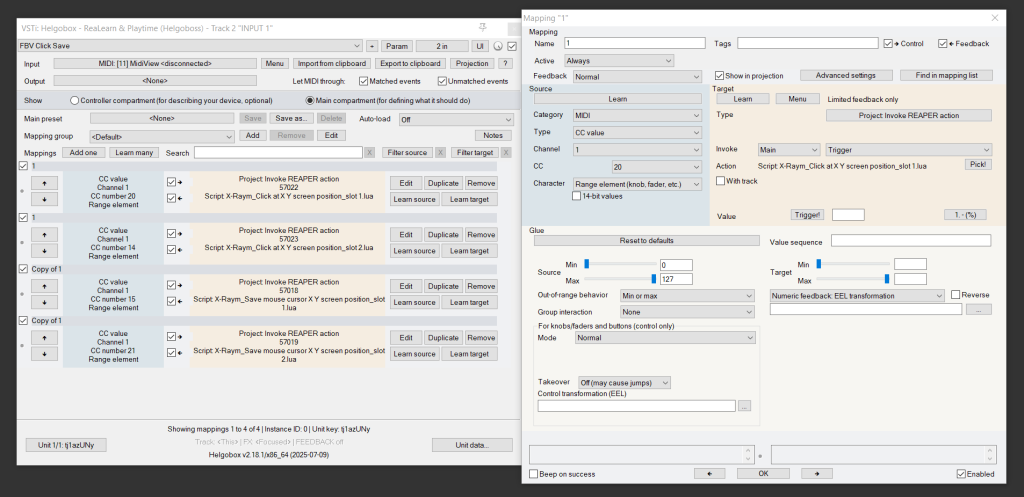Open the Control transformation EEL editor ellipsis button

pos(744,406)
